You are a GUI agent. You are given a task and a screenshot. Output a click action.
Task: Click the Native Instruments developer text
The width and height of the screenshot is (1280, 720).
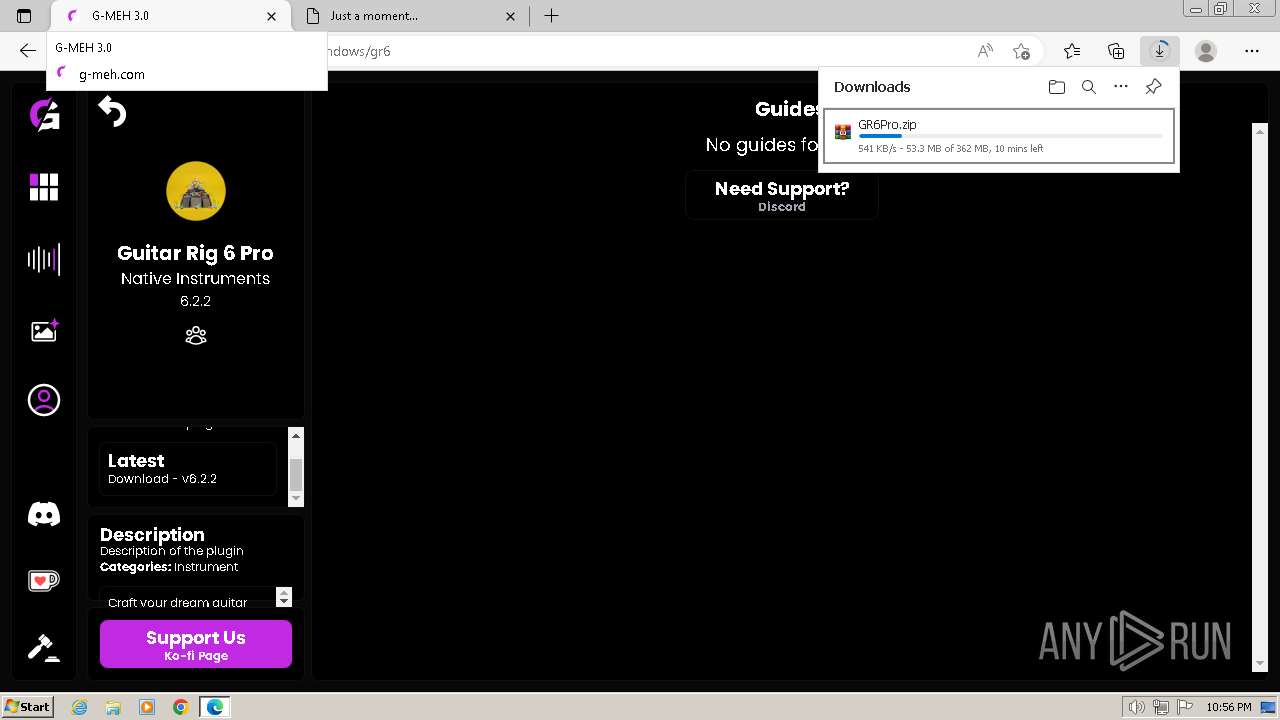click(x=195, y=279)
